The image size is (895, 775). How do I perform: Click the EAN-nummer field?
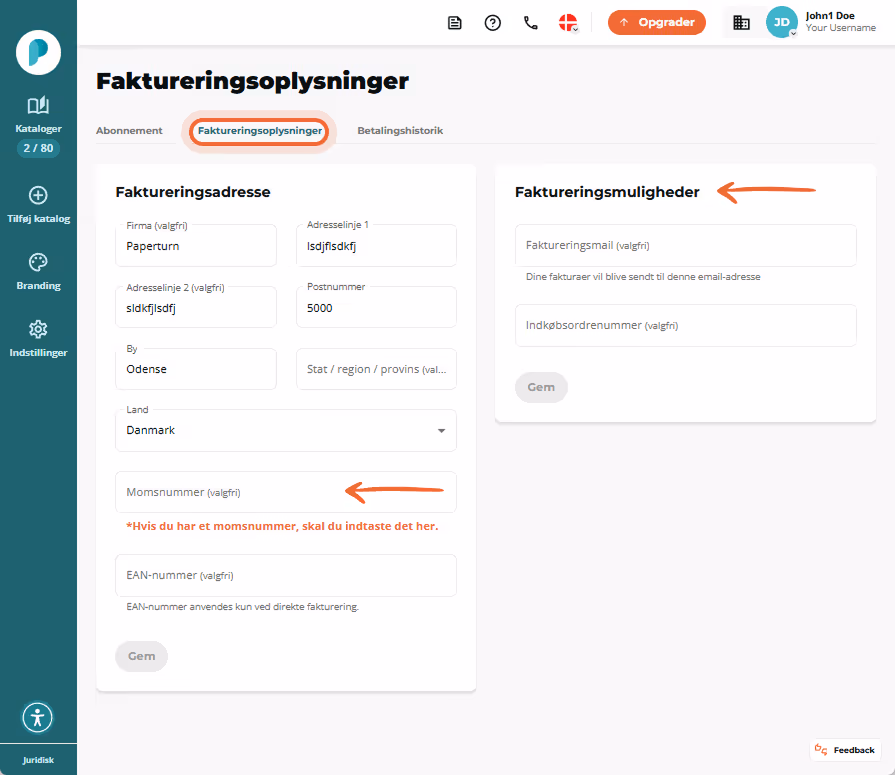[x=286, y=575]
